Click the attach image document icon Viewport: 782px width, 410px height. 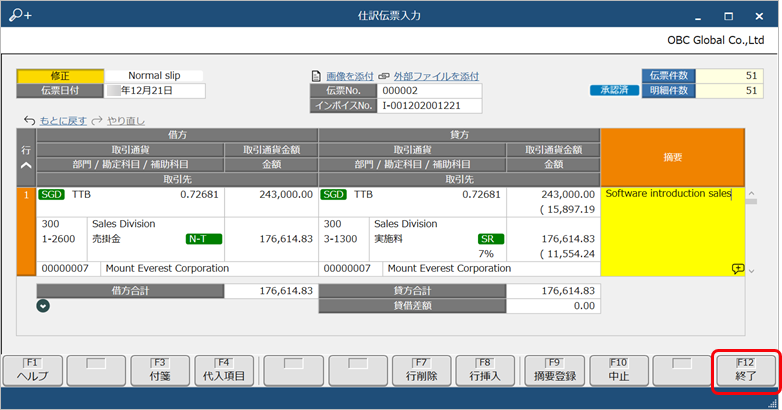[316, 76]
